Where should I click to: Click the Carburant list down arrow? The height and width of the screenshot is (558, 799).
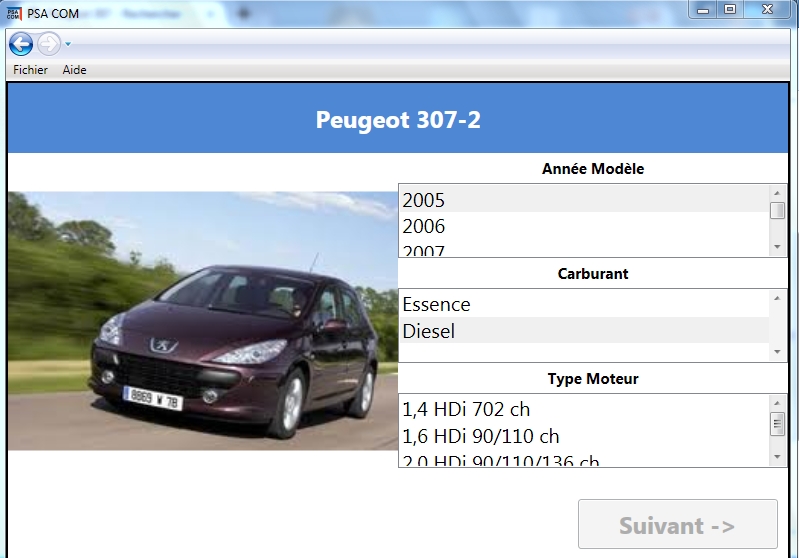(777, 352)
